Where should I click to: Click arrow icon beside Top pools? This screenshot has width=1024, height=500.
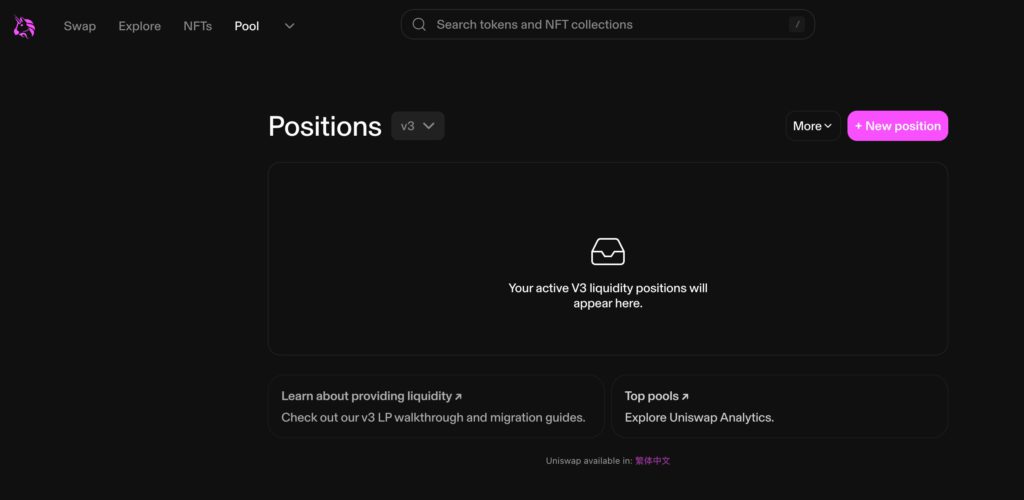(x=685, y=397)
